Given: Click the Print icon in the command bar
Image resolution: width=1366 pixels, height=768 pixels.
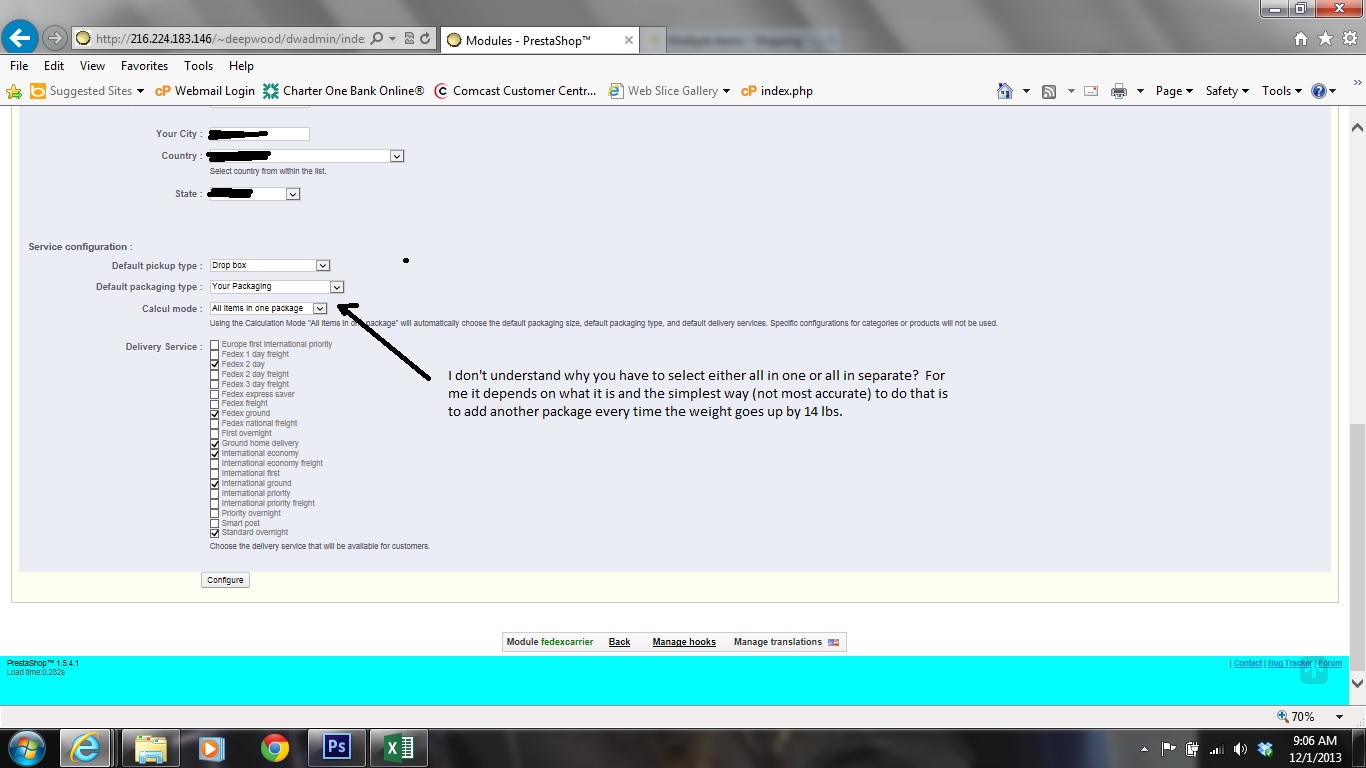Looking at the screenshot, I should [x=1118, y=91].
